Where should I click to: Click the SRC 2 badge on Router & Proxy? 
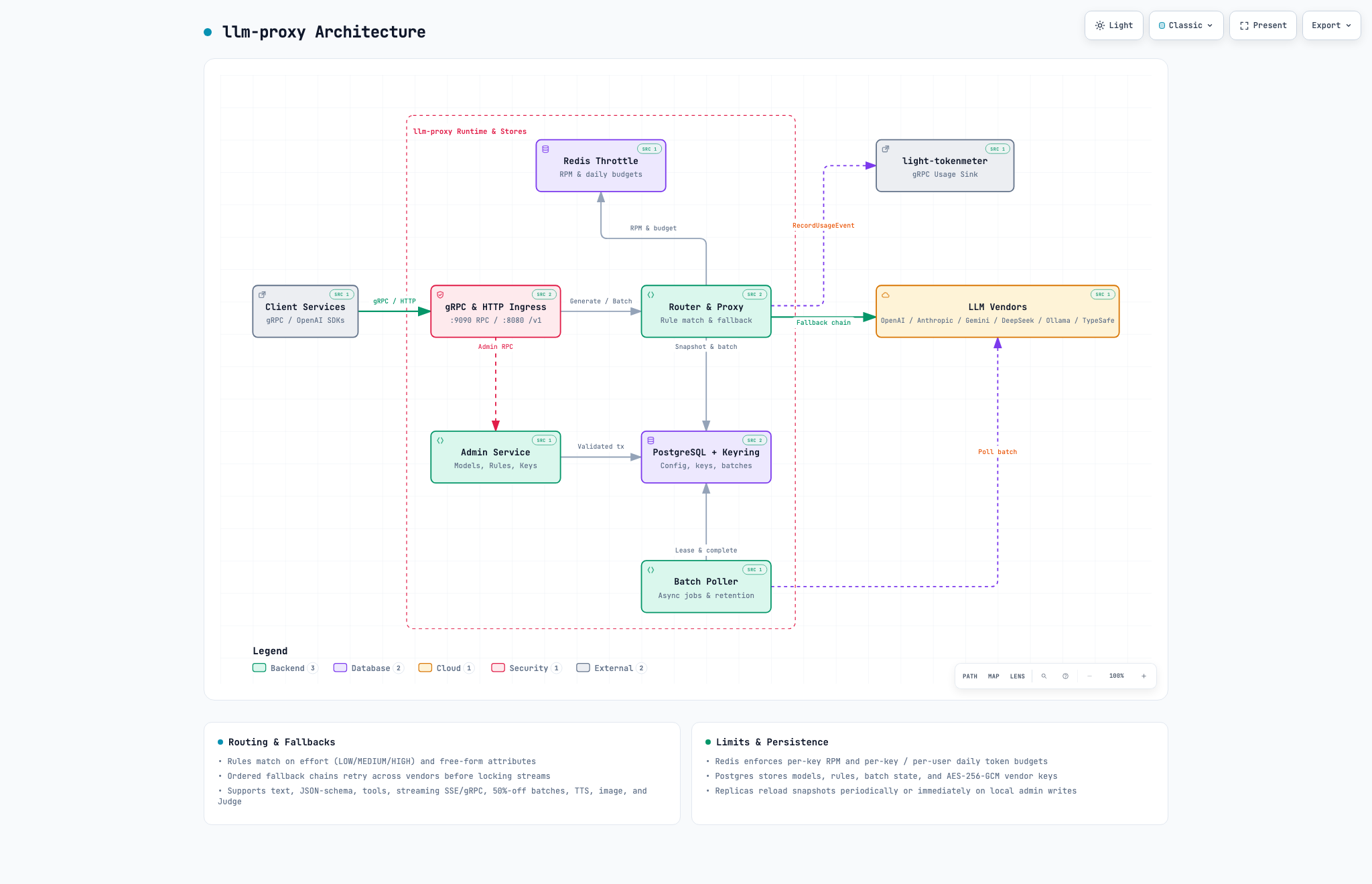point(754,295)
